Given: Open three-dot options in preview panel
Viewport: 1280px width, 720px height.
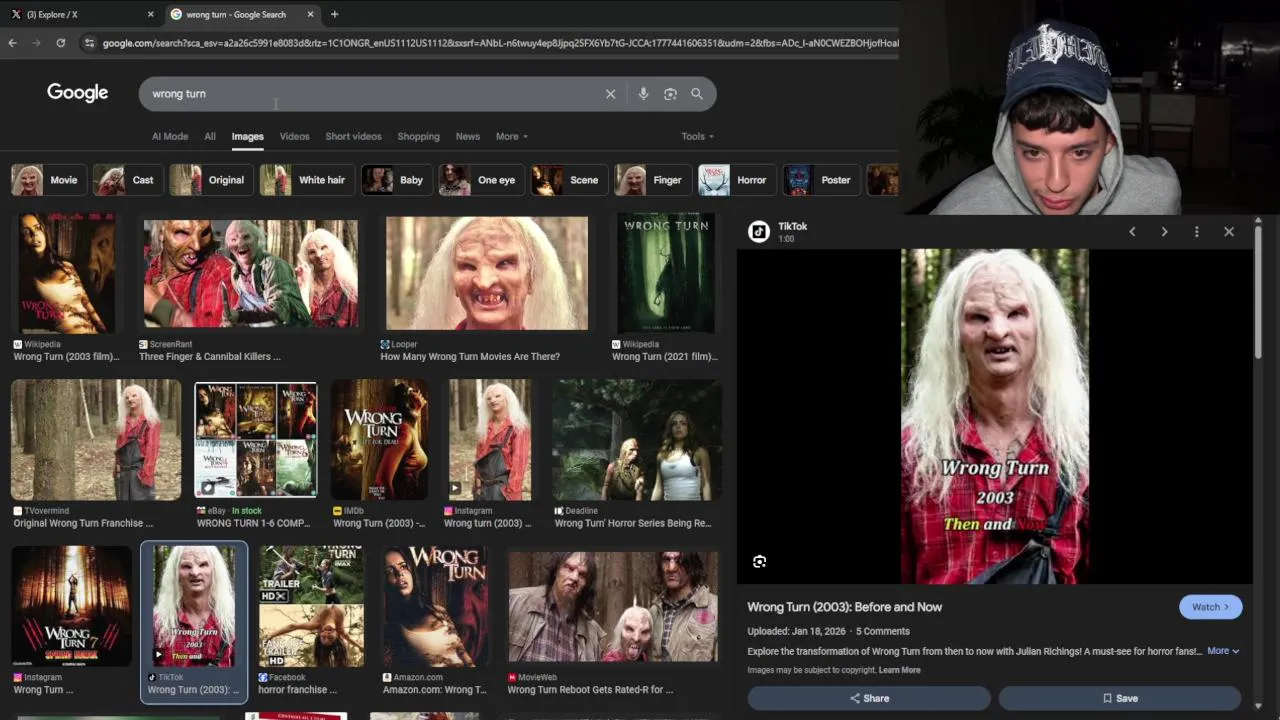Looking at the screenshot, I should (1197, 232).
